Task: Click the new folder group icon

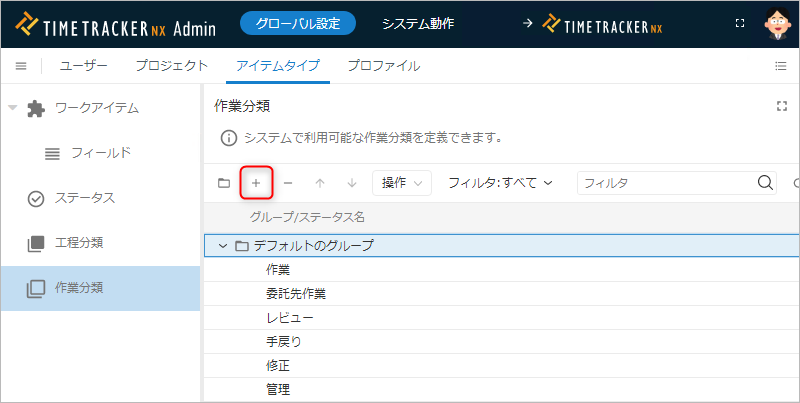Action: (x=224, y=183)
